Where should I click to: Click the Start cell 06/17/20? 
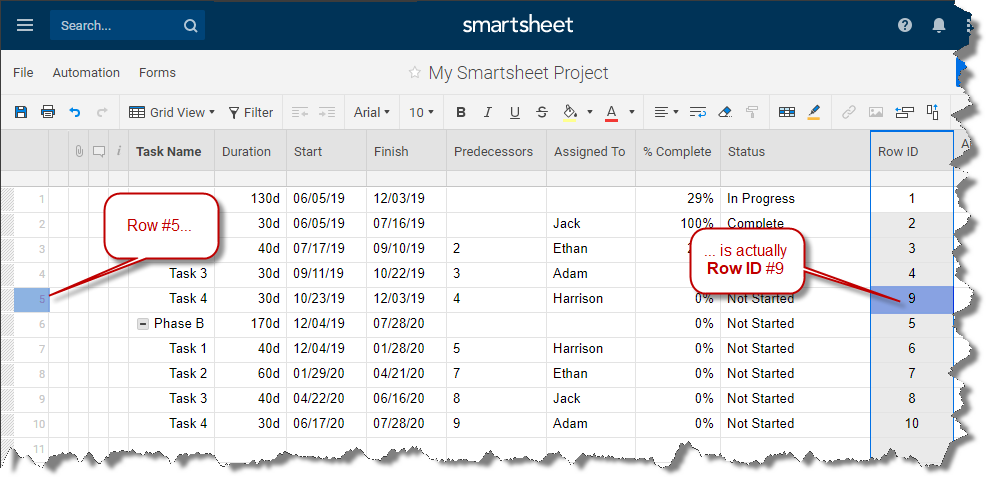point(326,424)
